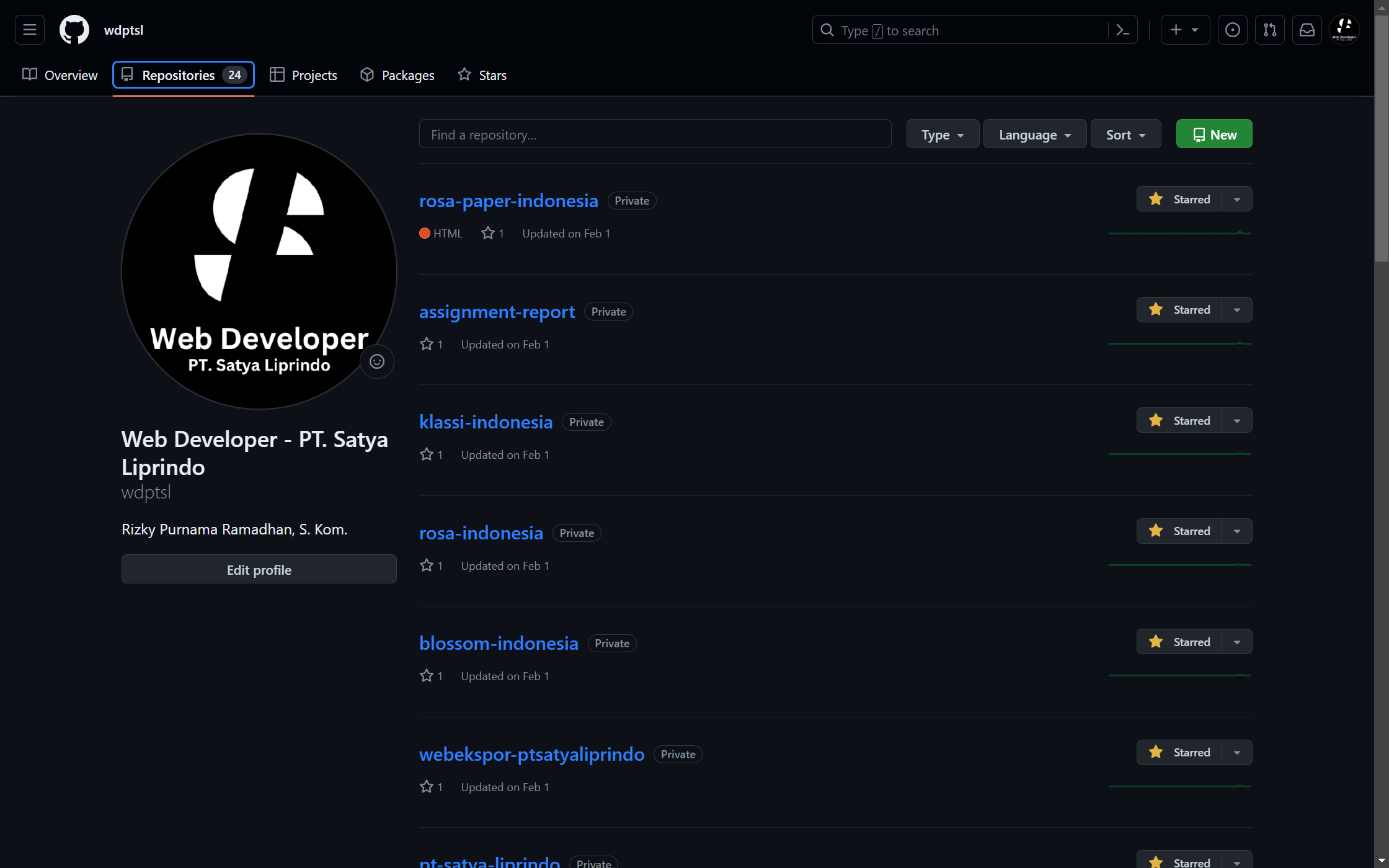Open star lists dropdown for assignment-report
Viewport: 1389px width, 868px height.
point(1236,310)
